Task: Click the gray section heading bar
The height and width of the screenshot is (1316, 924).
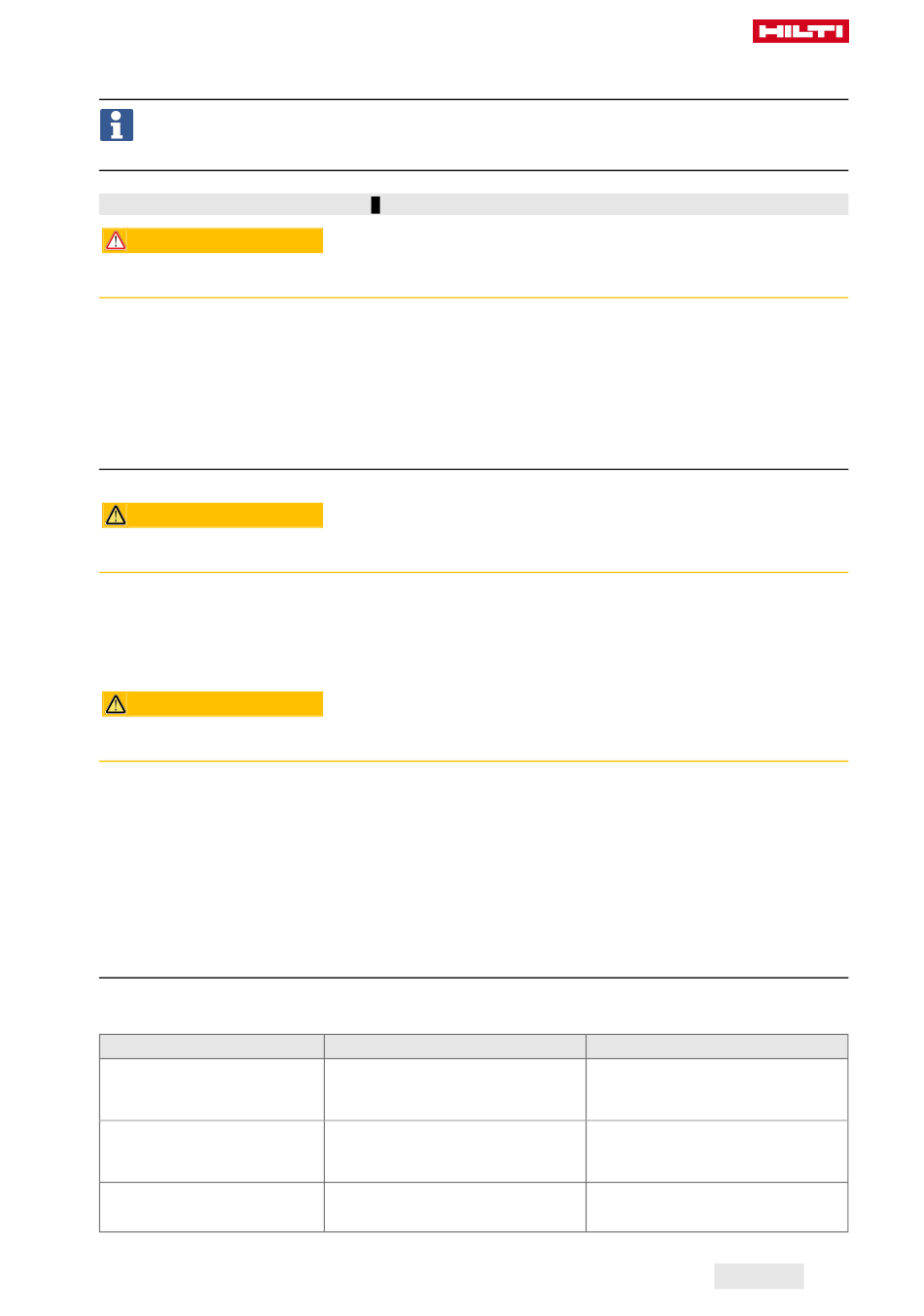Action: [474, 204]
